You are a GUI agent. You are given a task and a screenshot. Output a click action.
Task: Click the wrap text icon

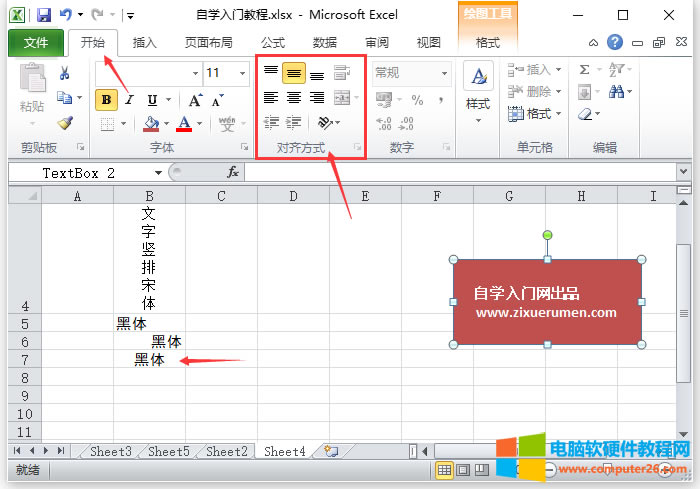click(342, 73)
